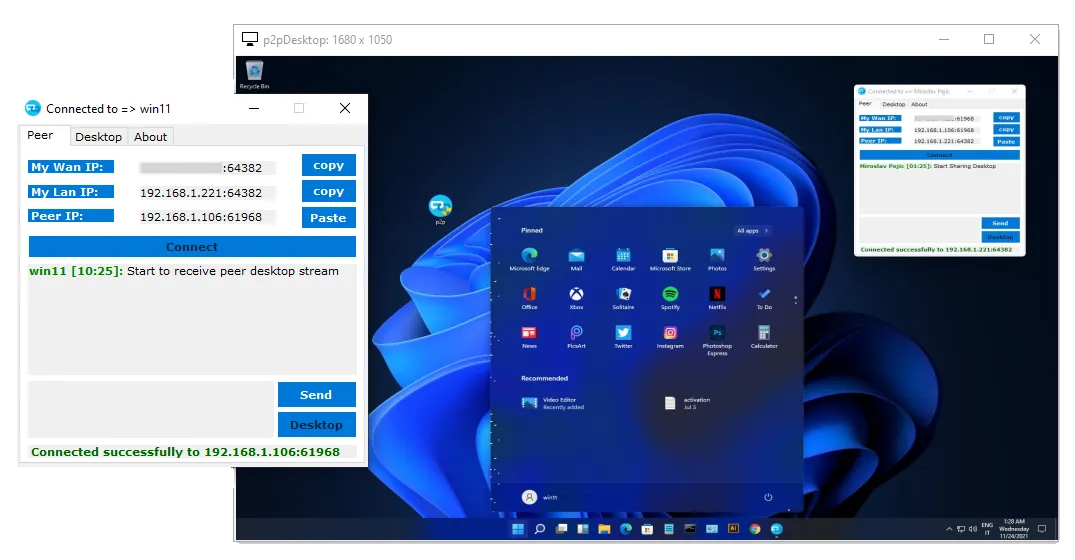
Task: Click the Windows Start button on taskbar
Action: [518, 529]
